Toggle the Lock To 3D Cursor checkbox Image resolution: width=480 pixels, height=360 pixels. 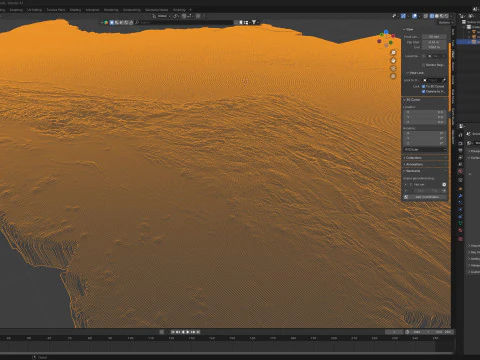(x=424, y=86)
